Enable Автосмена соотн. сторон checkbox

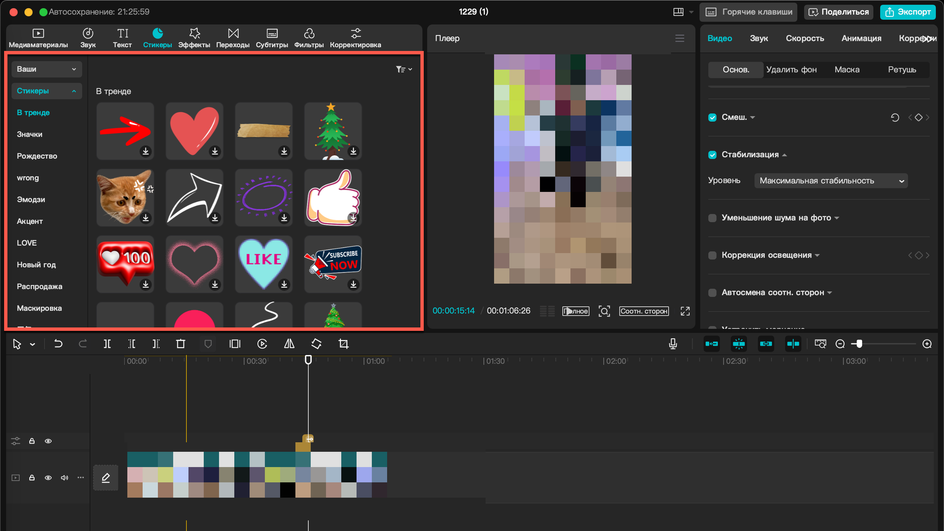tap(712, 293)
